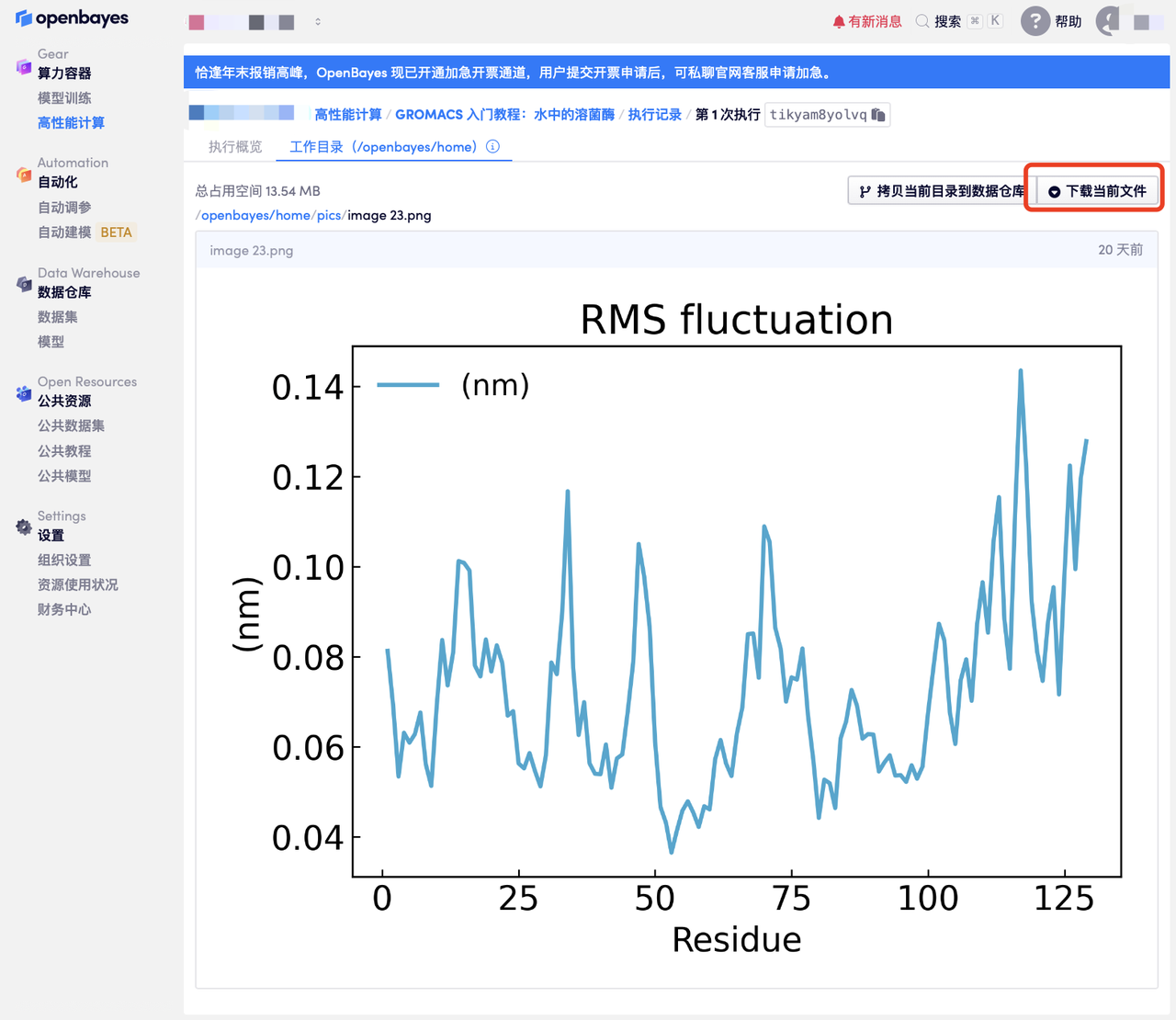
Task: Click the info icon beside 工作目录
Action: 493,147
